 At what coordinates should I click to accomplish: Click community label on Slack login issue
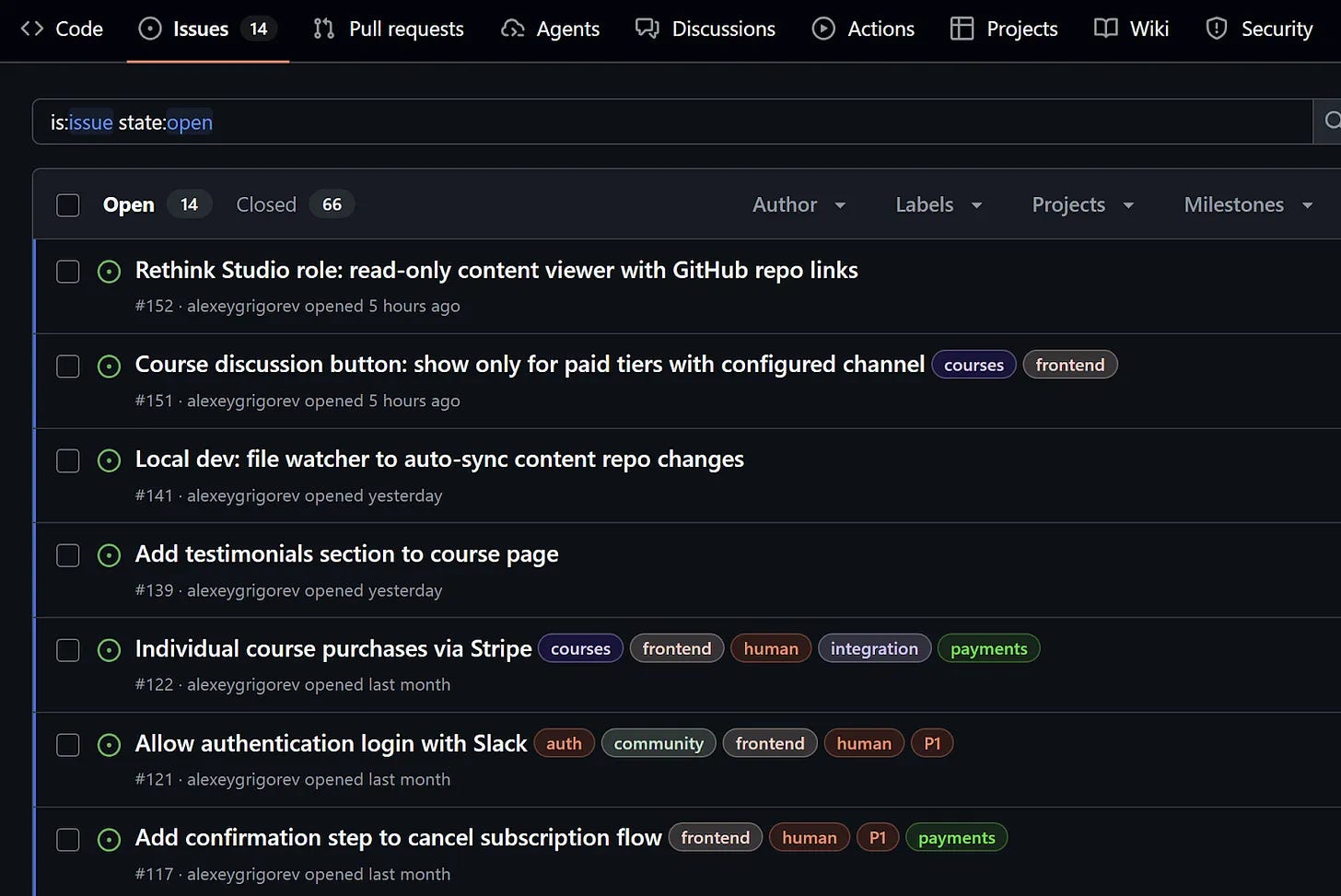point(659,743)
